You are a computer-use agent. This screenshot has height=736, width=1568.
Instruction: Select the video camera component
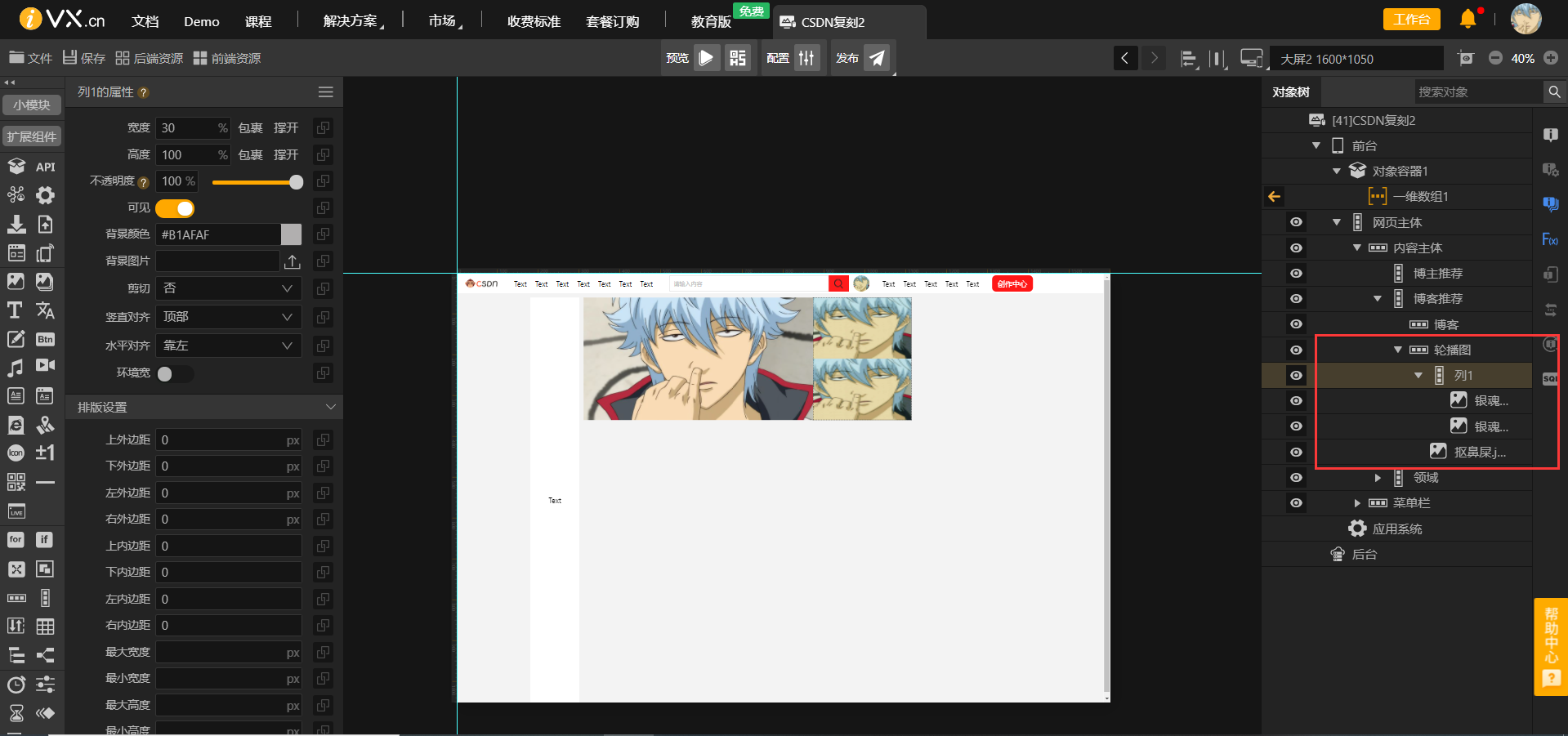45,365
